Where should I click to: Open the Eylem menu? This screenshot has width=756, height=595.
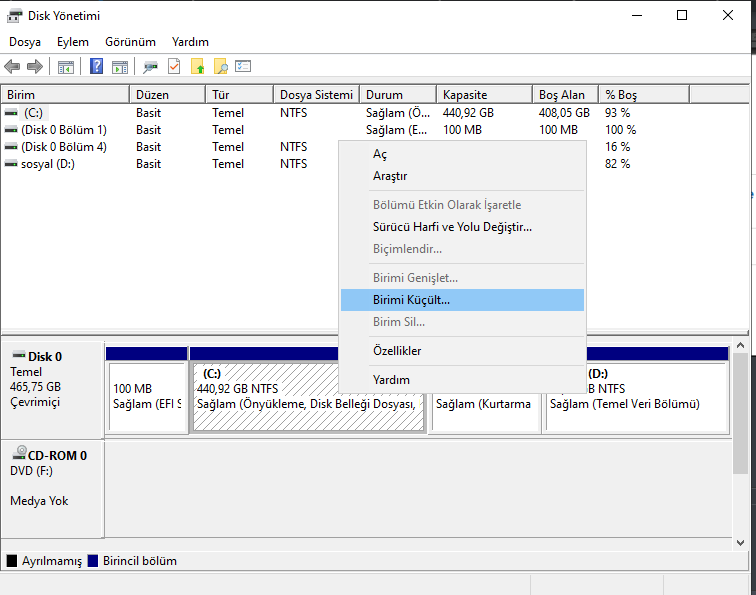point(73,42)
